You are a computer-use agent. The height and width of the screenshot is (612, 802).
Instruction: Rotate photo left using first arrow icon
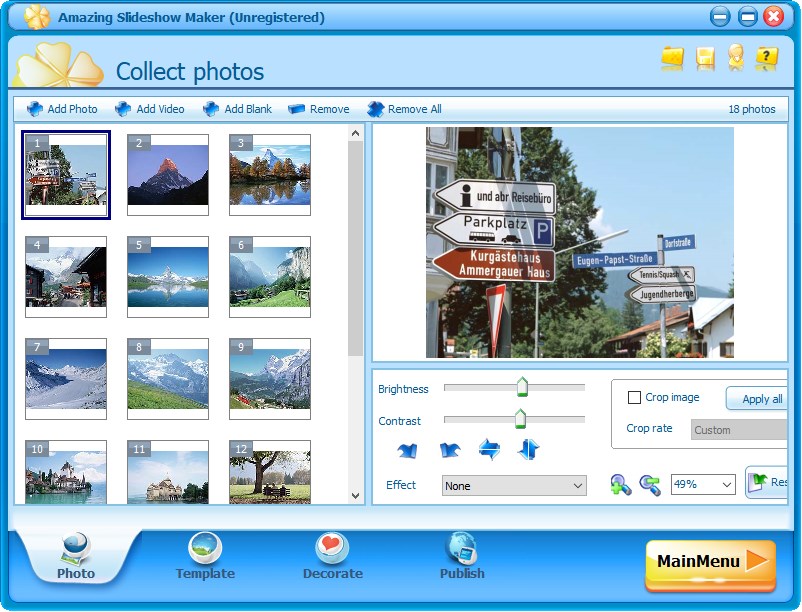(x=407, y=450)
